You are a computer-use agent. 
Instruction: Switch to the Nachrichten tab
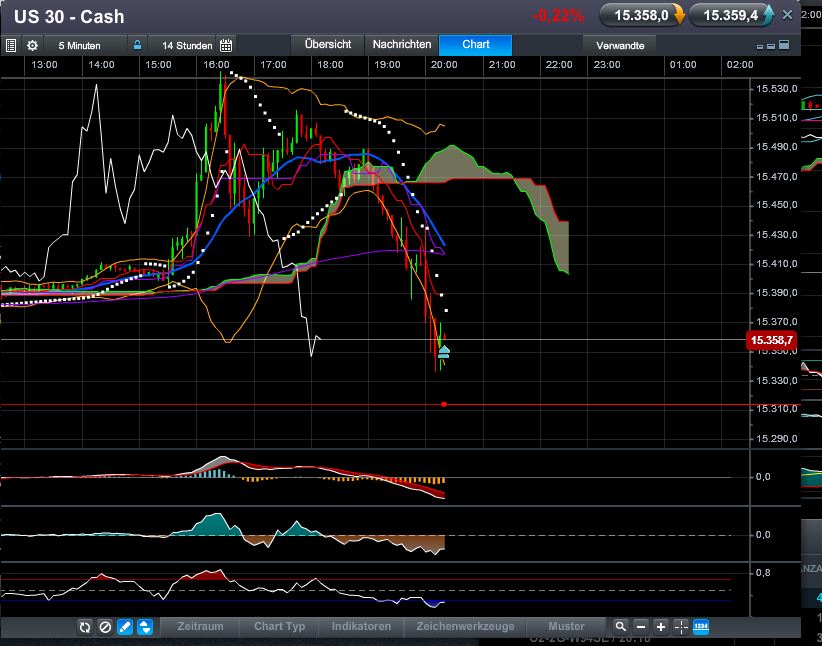pos(402,45)
